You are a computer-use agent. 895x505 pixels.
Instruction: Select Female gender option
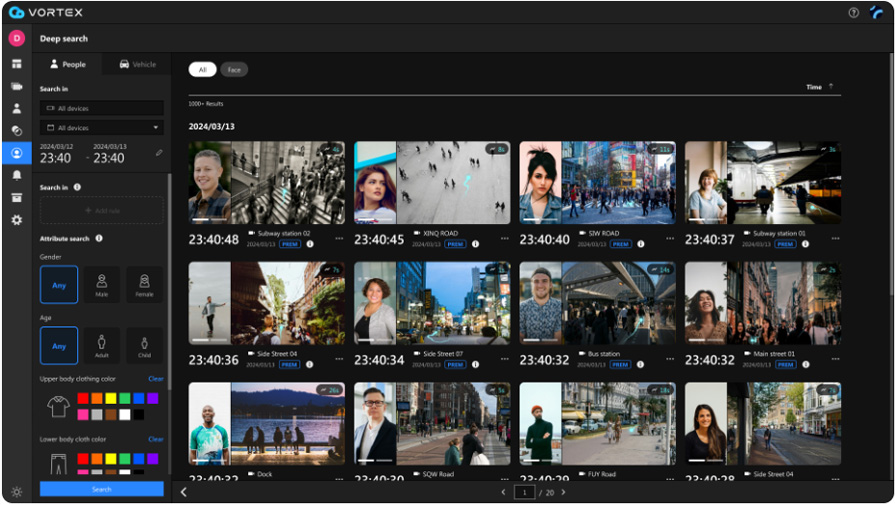(x=144, y=284)
